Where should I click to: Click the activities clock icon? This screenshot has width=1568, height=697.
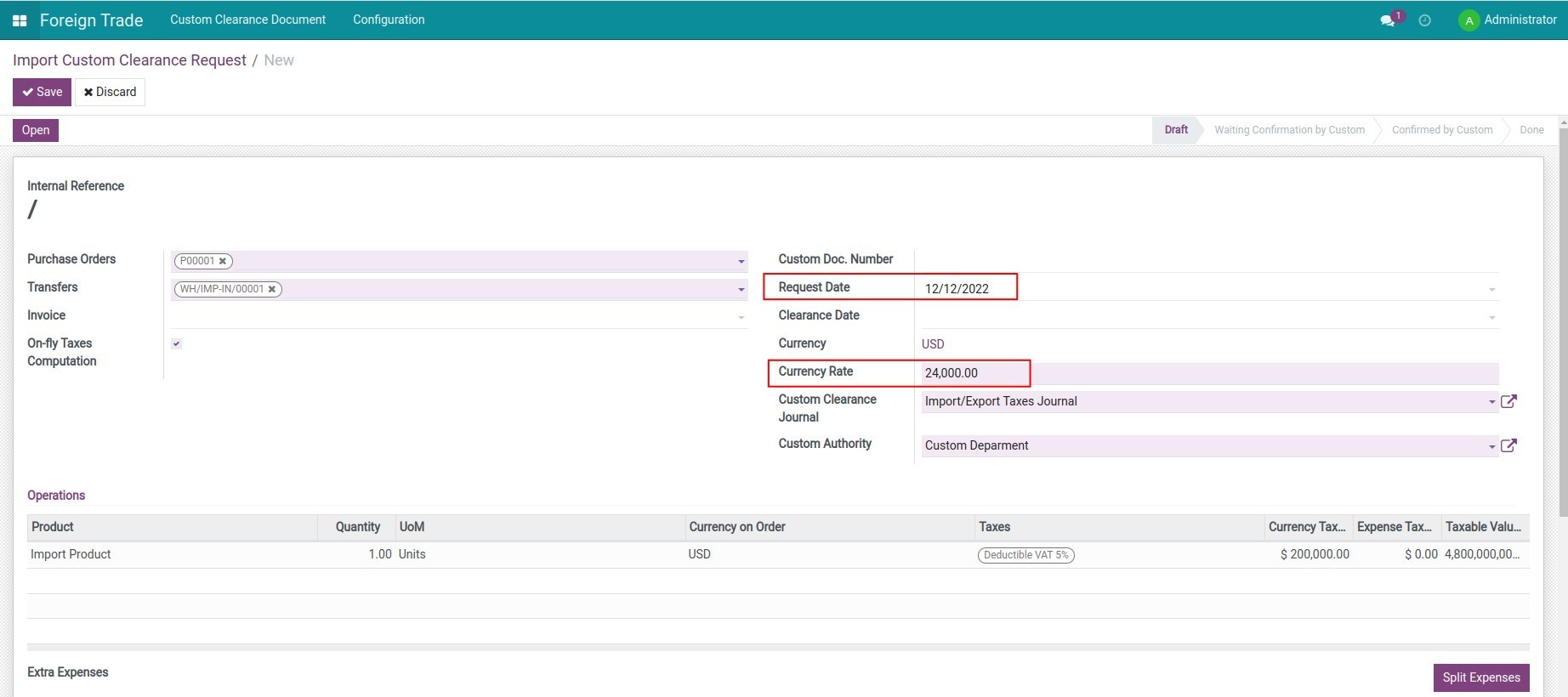click(x=1425, y=20)
